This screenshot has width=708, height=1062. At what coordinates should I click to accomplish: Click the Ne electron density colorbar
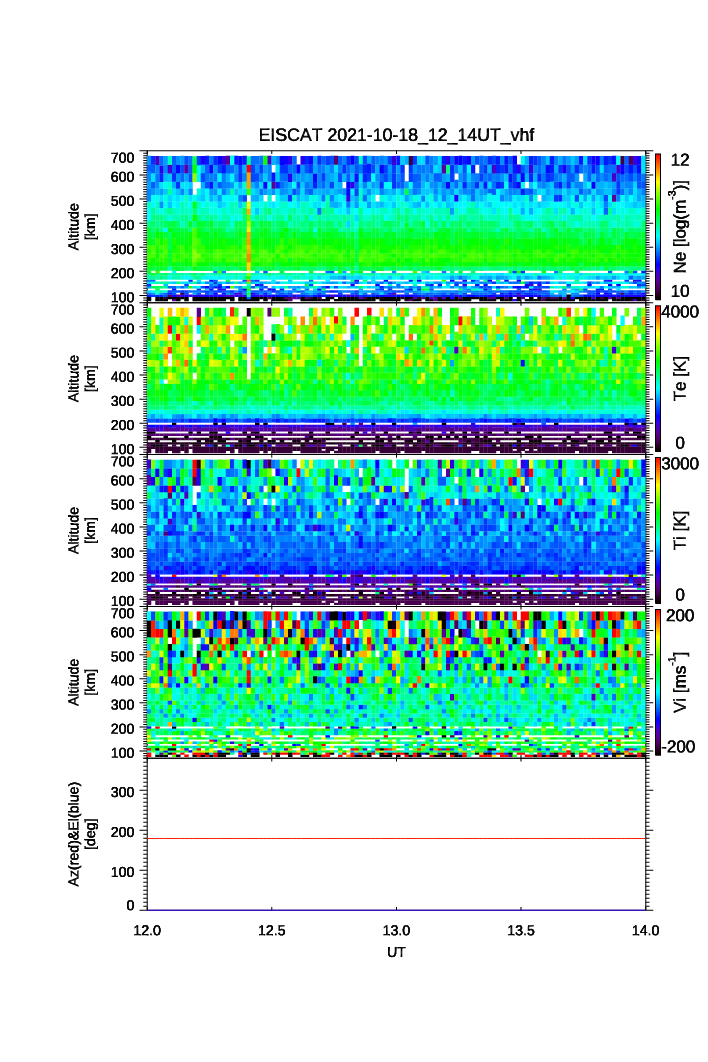click(x=656, y=226)
